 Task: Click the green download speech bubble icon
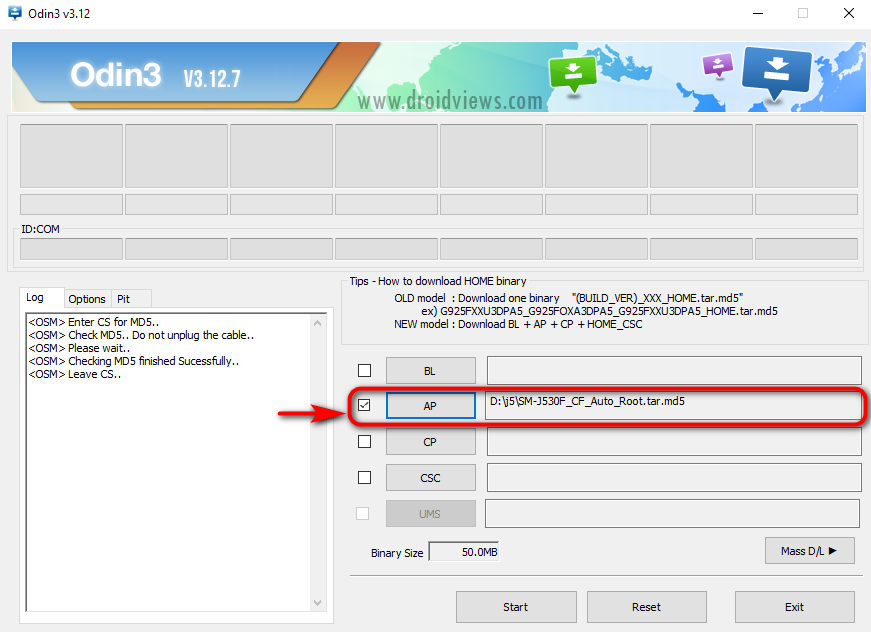[572, 71]
